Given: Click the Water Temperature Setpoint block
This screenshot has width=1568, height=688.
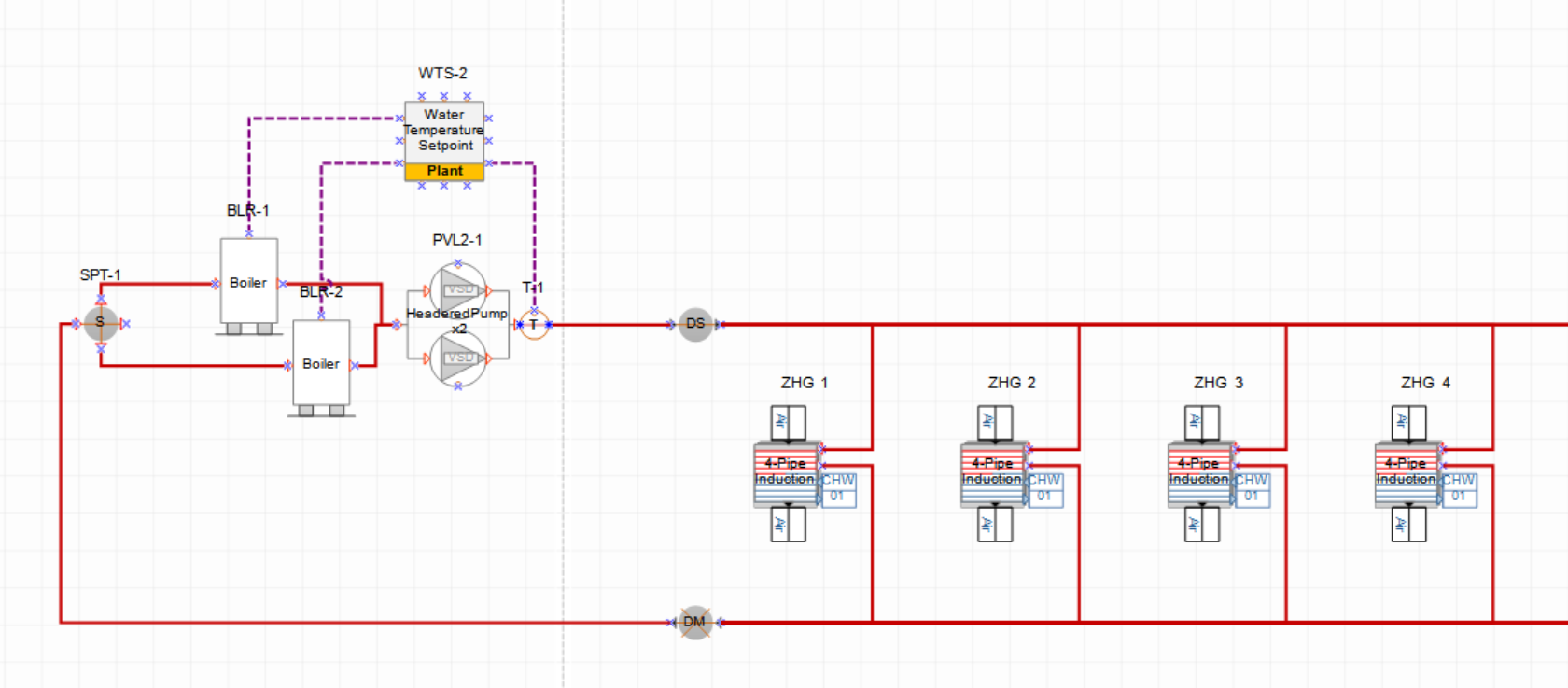Looking at the screenshot, I should [444, 131].
